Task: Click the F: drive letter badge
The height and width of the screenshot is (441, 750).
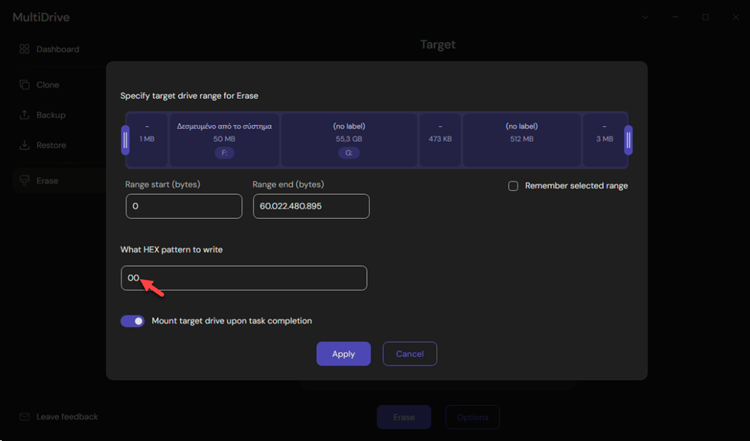Action: [224, 153]
